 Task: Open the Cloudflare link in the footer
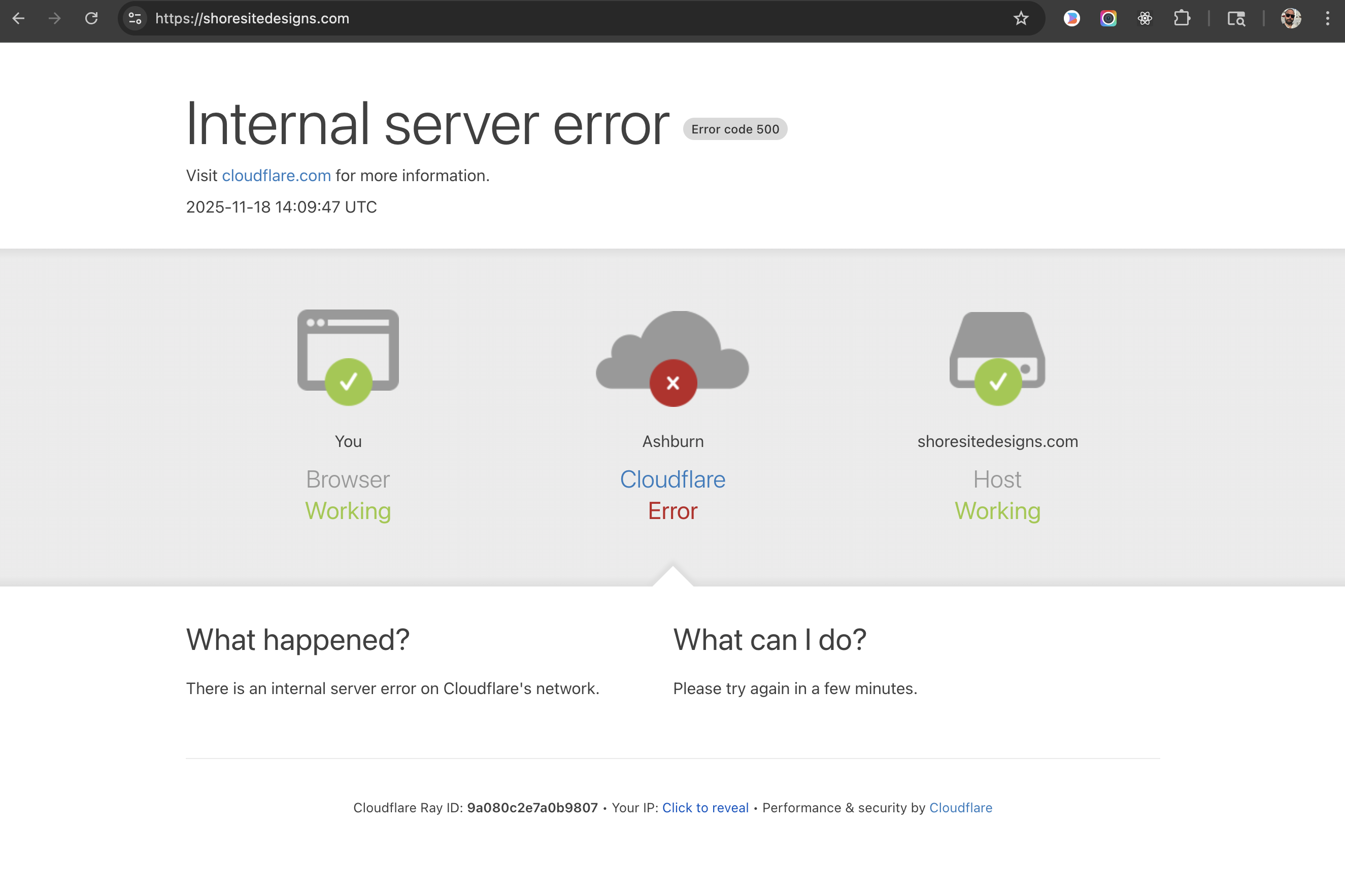click(x=960, y=807)
